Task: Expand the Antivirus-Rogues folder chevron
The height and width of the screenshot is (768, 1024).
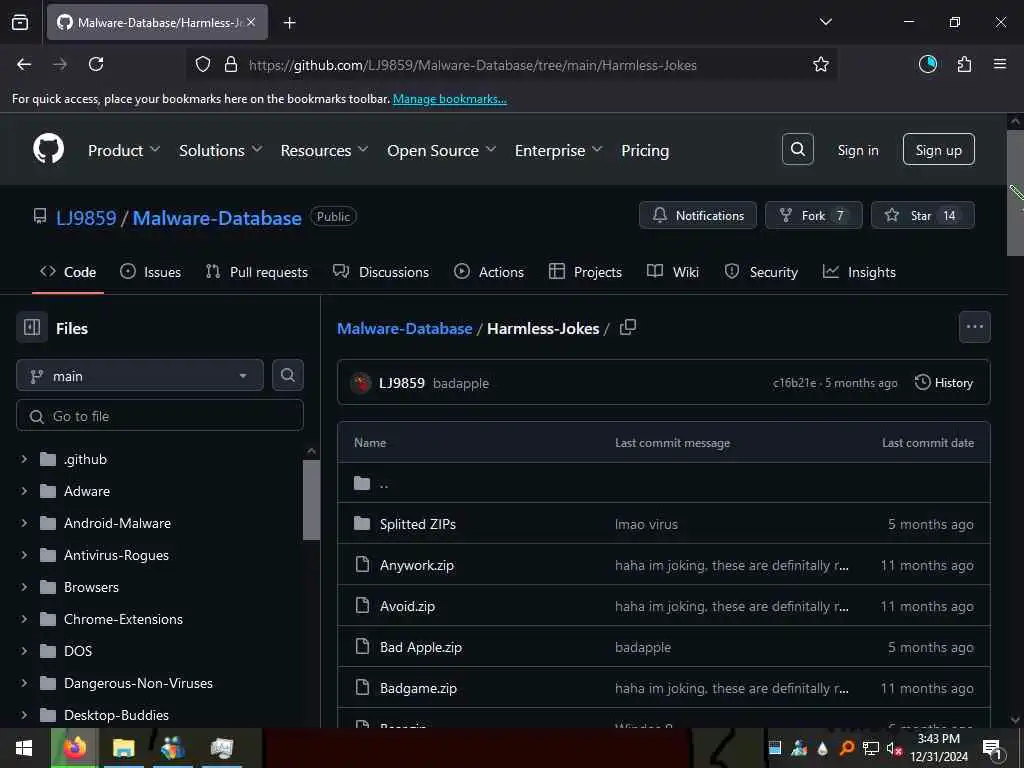Action: (24, 555)
